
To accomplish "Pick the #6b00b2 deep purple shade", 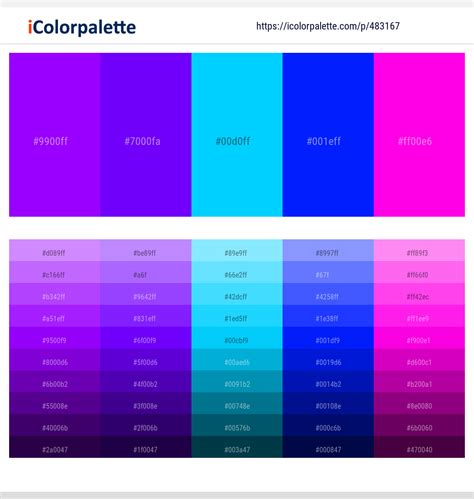I will click(55, 381).
